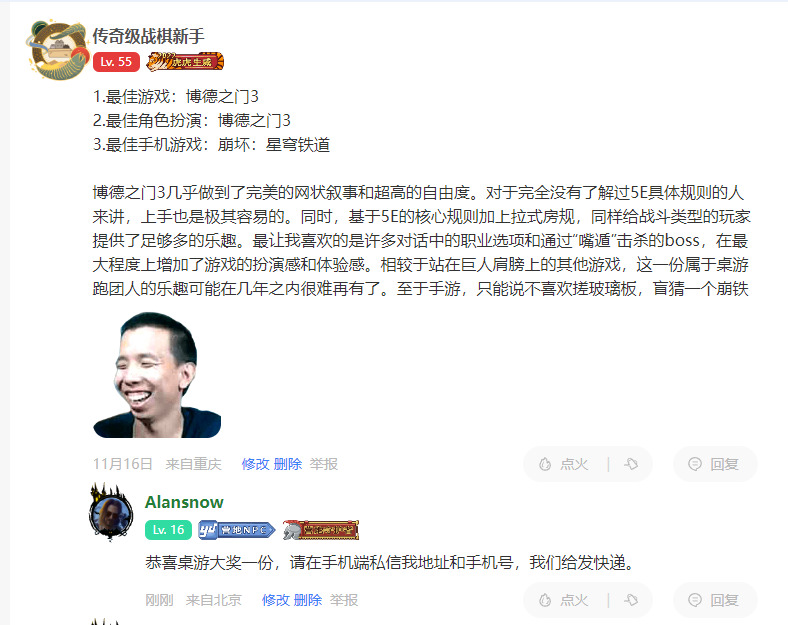Click the 当地NPC blue badge
788x625 pixels.
(236, 530)
